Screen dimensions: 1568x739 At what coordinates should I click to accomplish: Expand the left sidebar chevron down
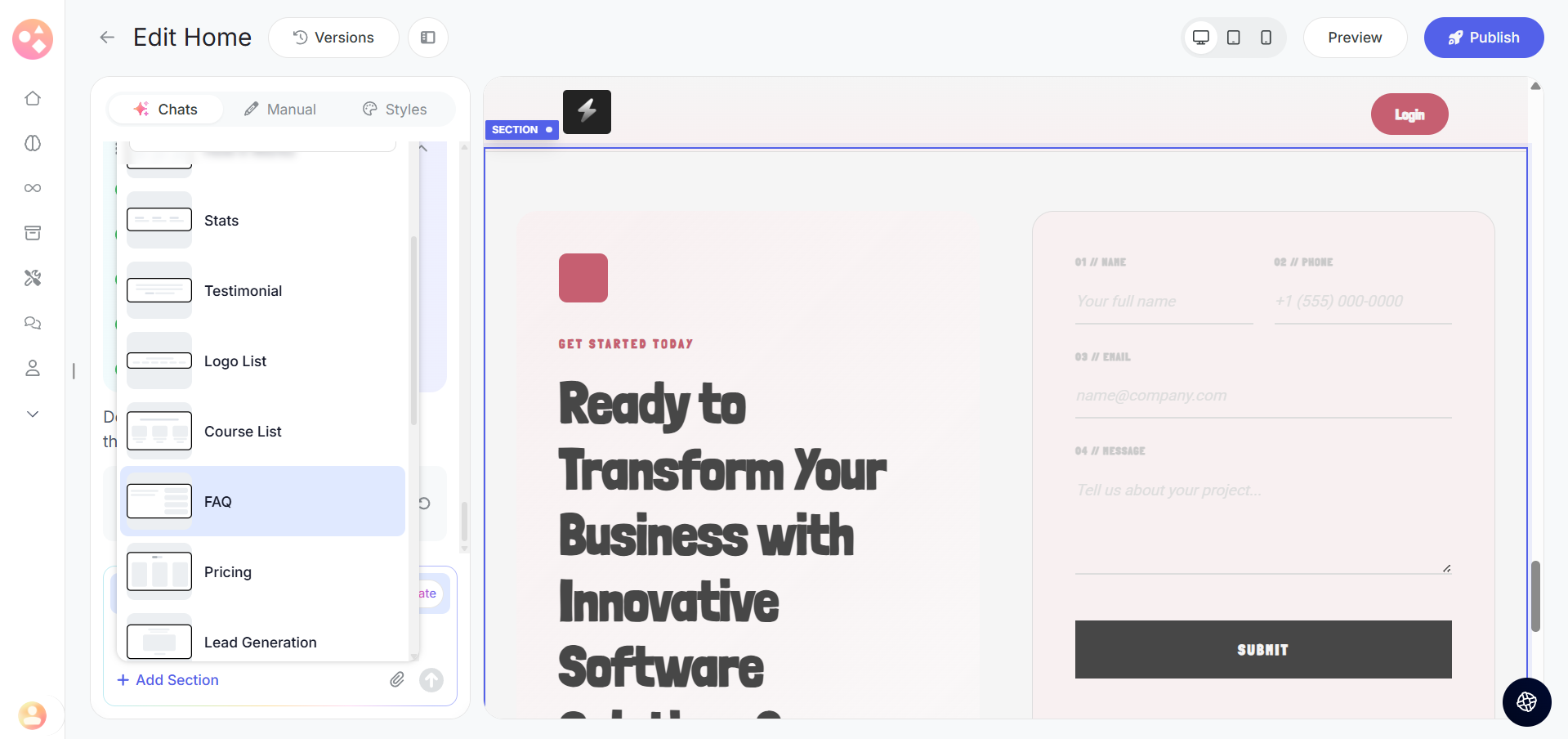(x=33, y=414)
